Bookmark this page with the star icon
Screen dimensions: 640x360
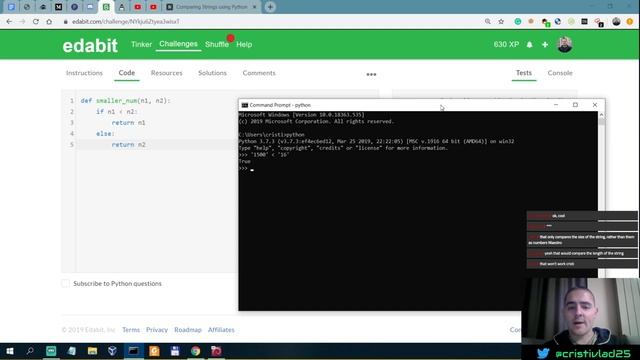coord(501,22)
